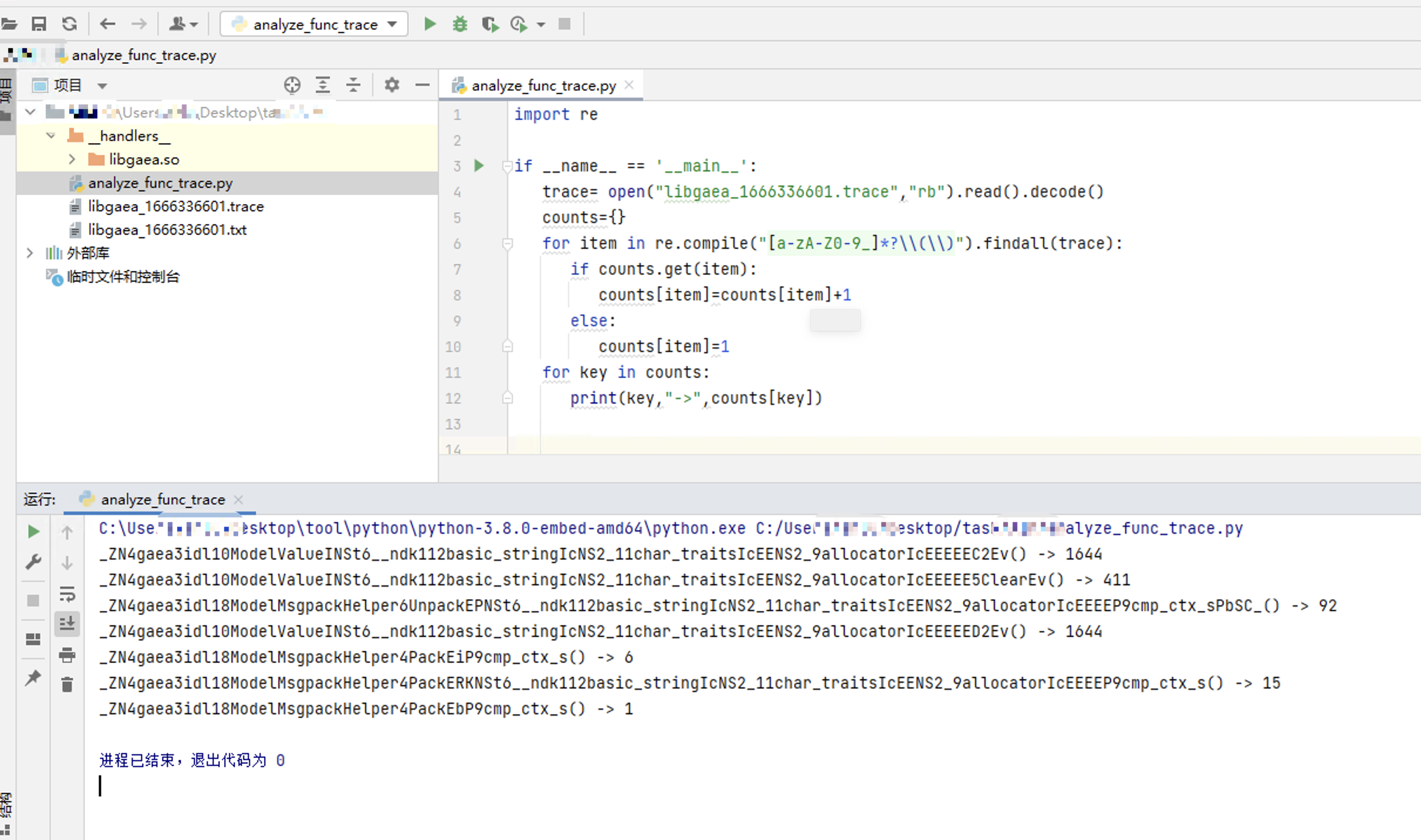This screenshot has width=1421, height=840.
Task: Toggle soft-wrap in run console
Action: (67, 594)
